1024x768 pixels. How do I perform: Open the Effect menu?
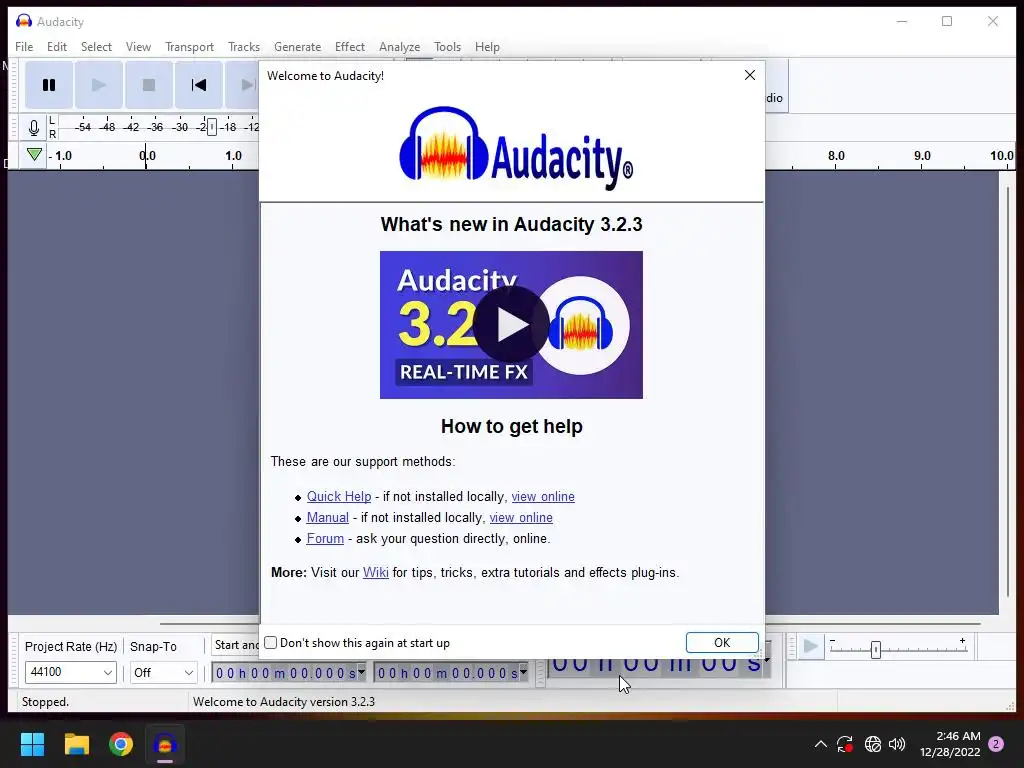pos(349,47)
